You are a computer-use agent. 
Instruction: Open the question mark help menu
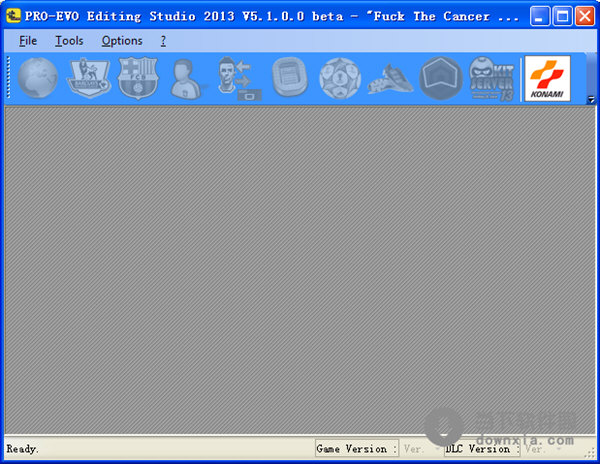(x=163, y=41)
